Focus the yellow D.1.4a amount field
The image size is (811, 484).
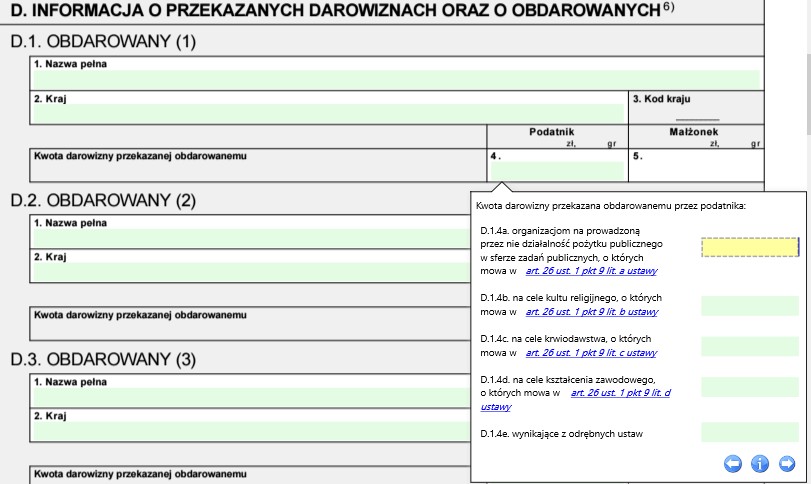pyautogui.click(x=749, y=247)
